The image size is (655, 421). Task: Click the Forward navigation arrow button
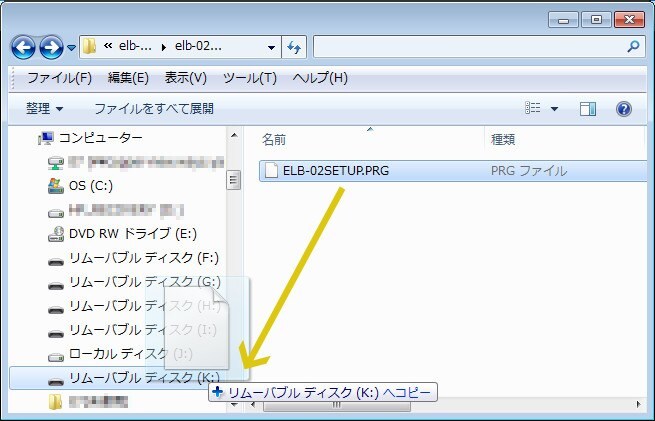point(51,47)
